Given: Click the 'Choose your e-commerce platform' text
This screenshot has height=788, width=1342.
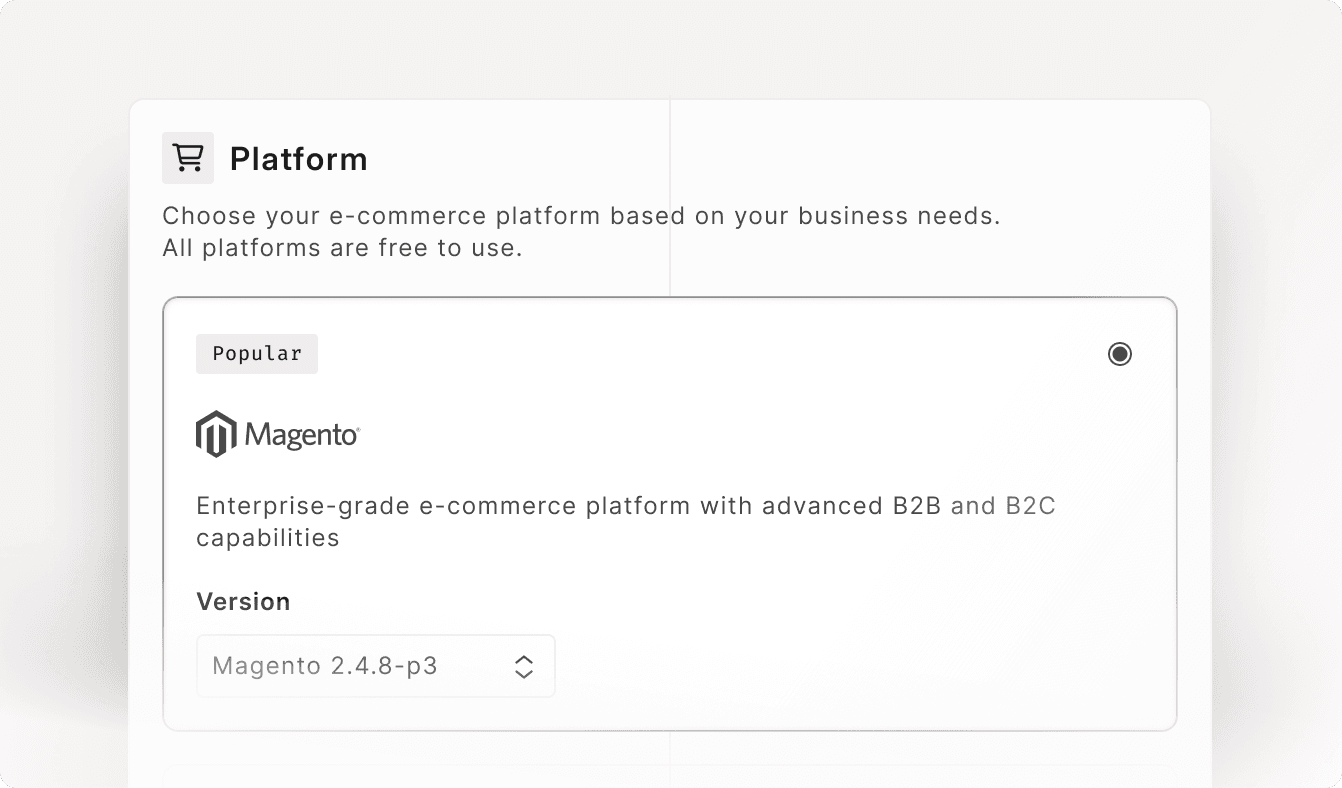Looking at the screenshot, I should click(x=581, y=231).
